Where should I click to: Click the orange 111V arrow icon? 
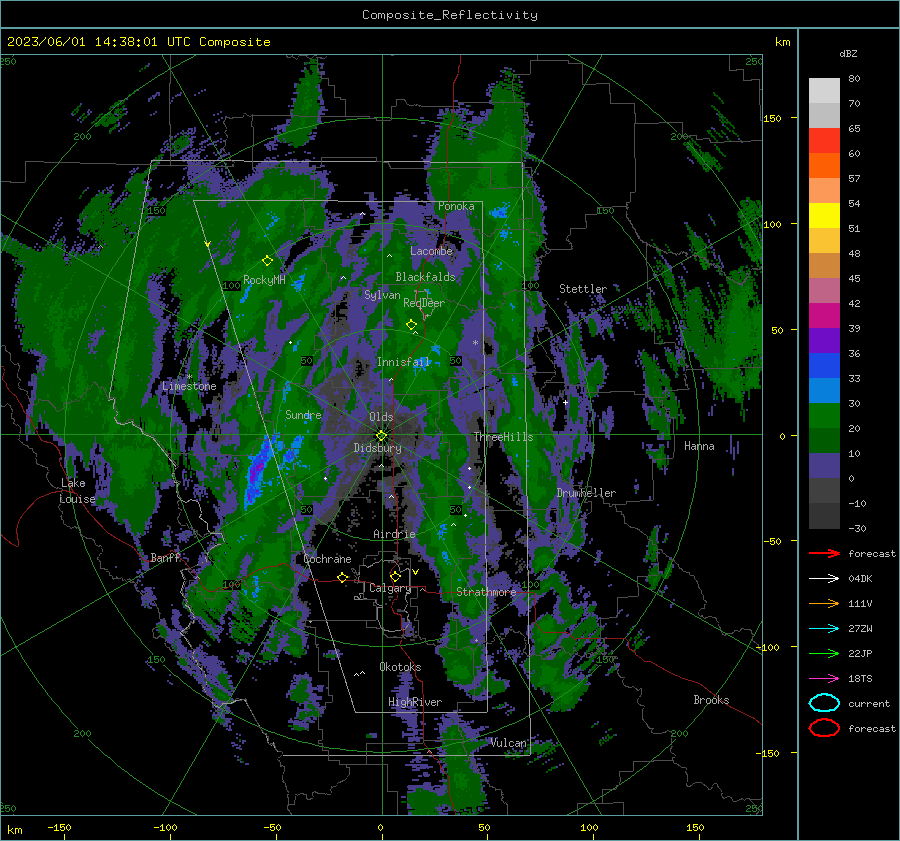tap(824, 603)
